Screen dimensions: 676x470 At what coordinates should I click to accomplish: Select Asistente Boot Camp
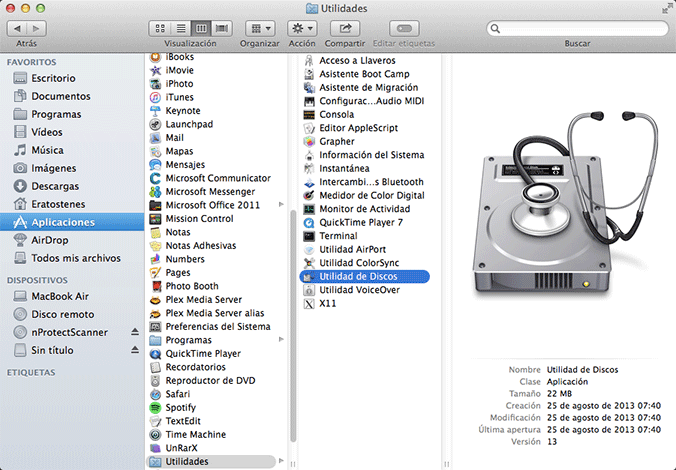point(364,74)
